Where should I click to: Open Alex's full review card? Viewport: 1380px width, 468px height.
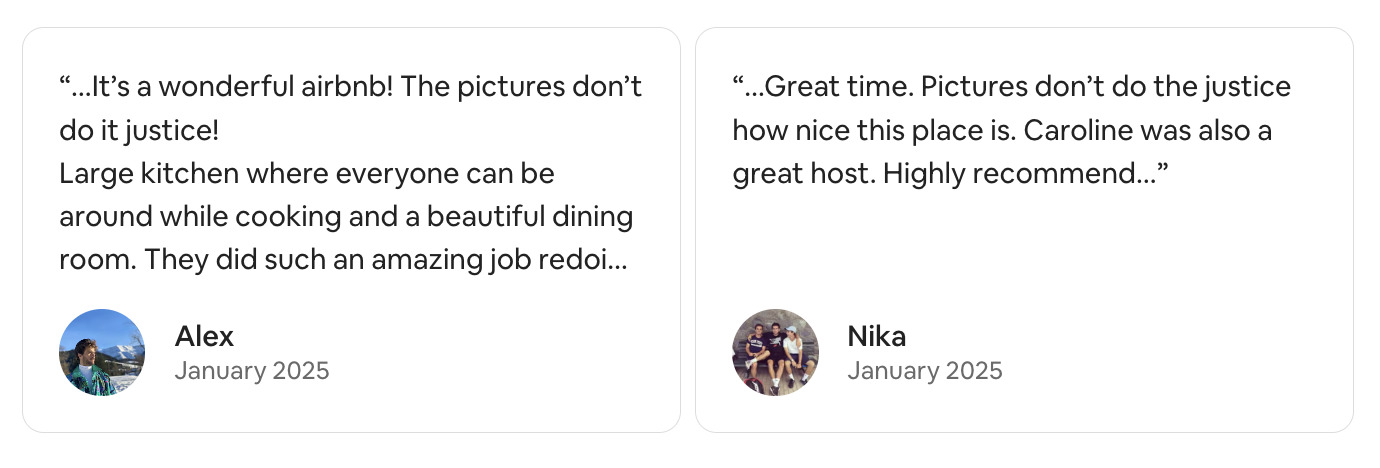[351, 230]
